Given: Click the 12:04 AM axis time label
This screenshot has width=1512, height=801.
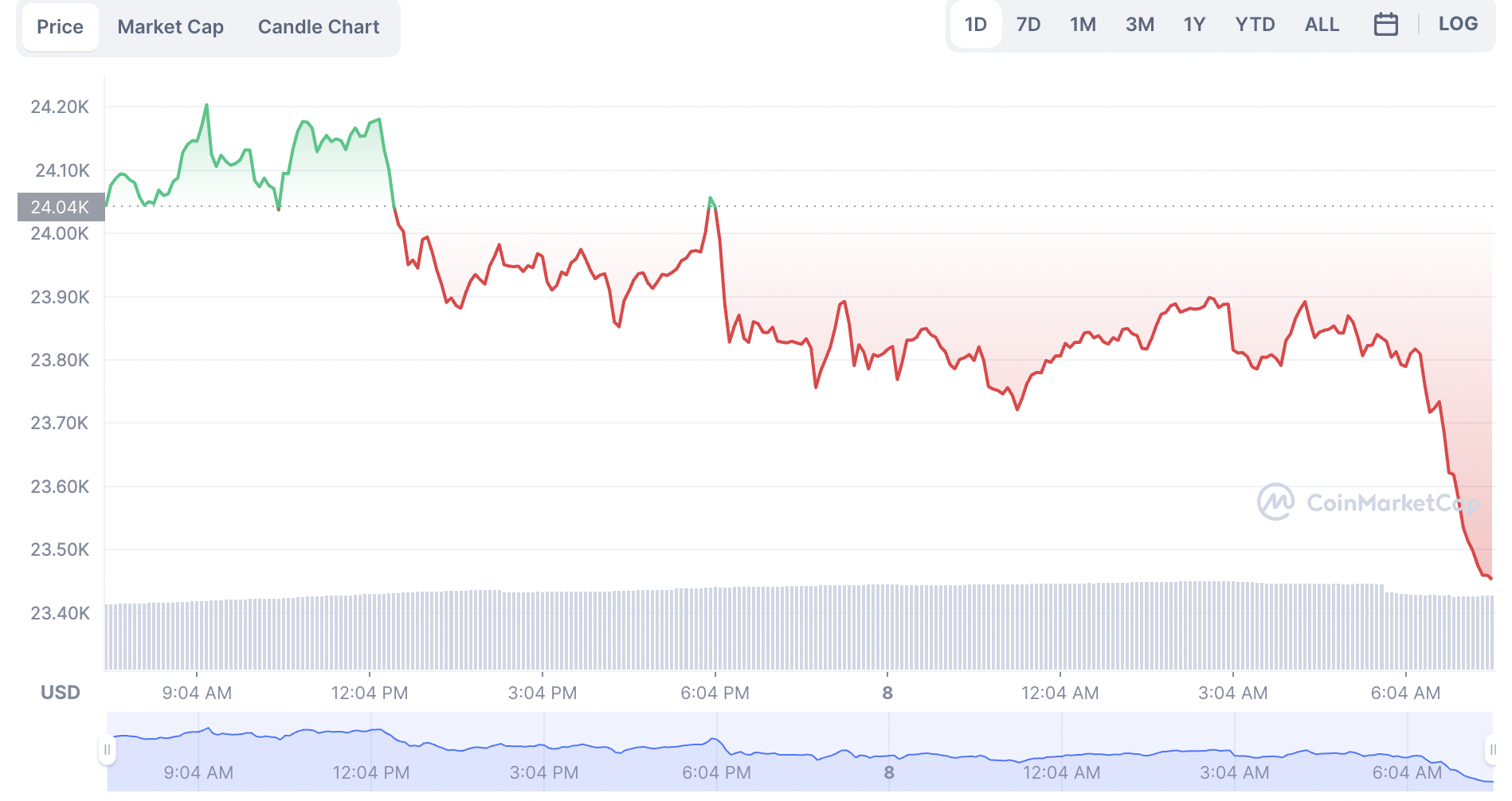Looking at the screenshot, I should click(1060, 693).
